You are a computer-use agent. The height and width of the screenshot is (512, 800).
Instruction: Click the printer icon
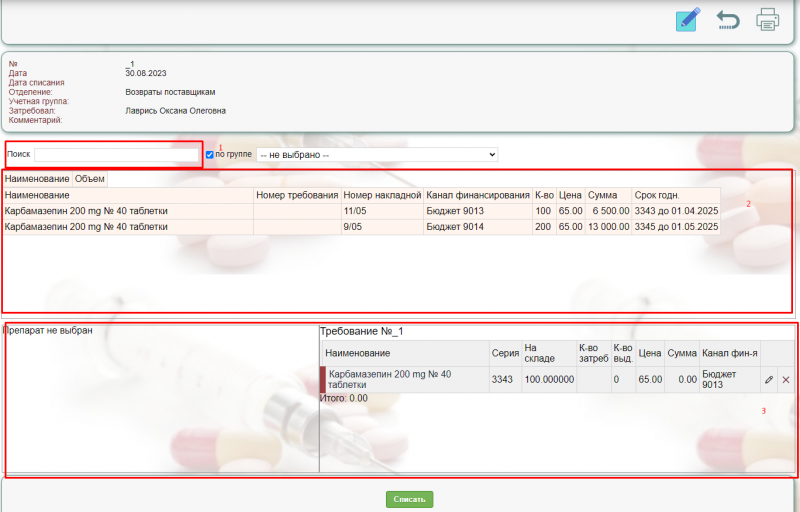[767, 20]
